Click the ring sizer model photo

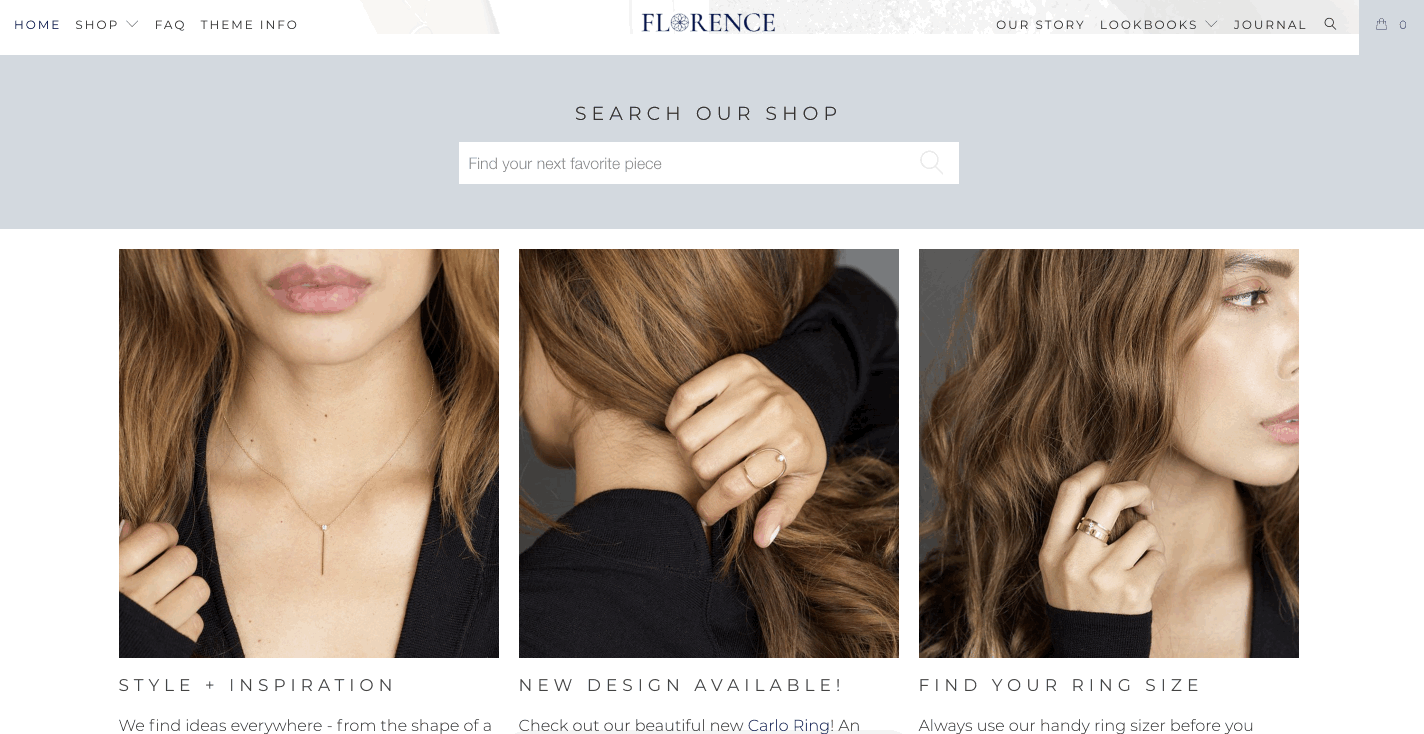(x=1108, y=452)
